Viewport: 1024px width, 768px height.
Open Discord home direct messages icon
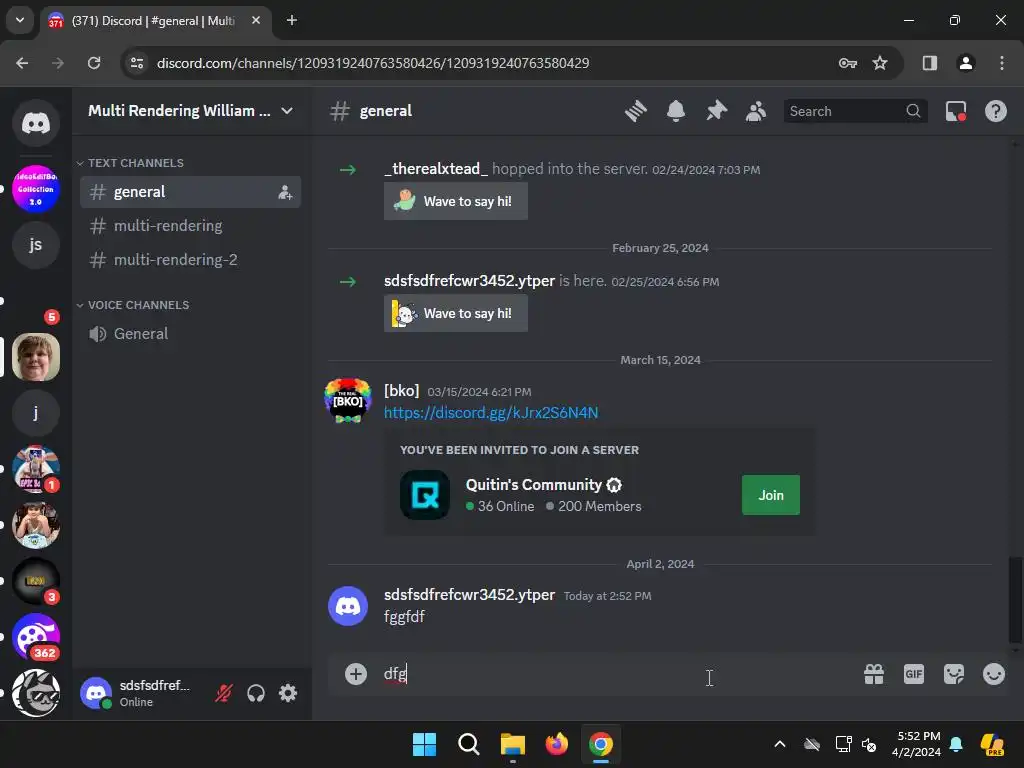pyautogui.click(x=36, y=123)
